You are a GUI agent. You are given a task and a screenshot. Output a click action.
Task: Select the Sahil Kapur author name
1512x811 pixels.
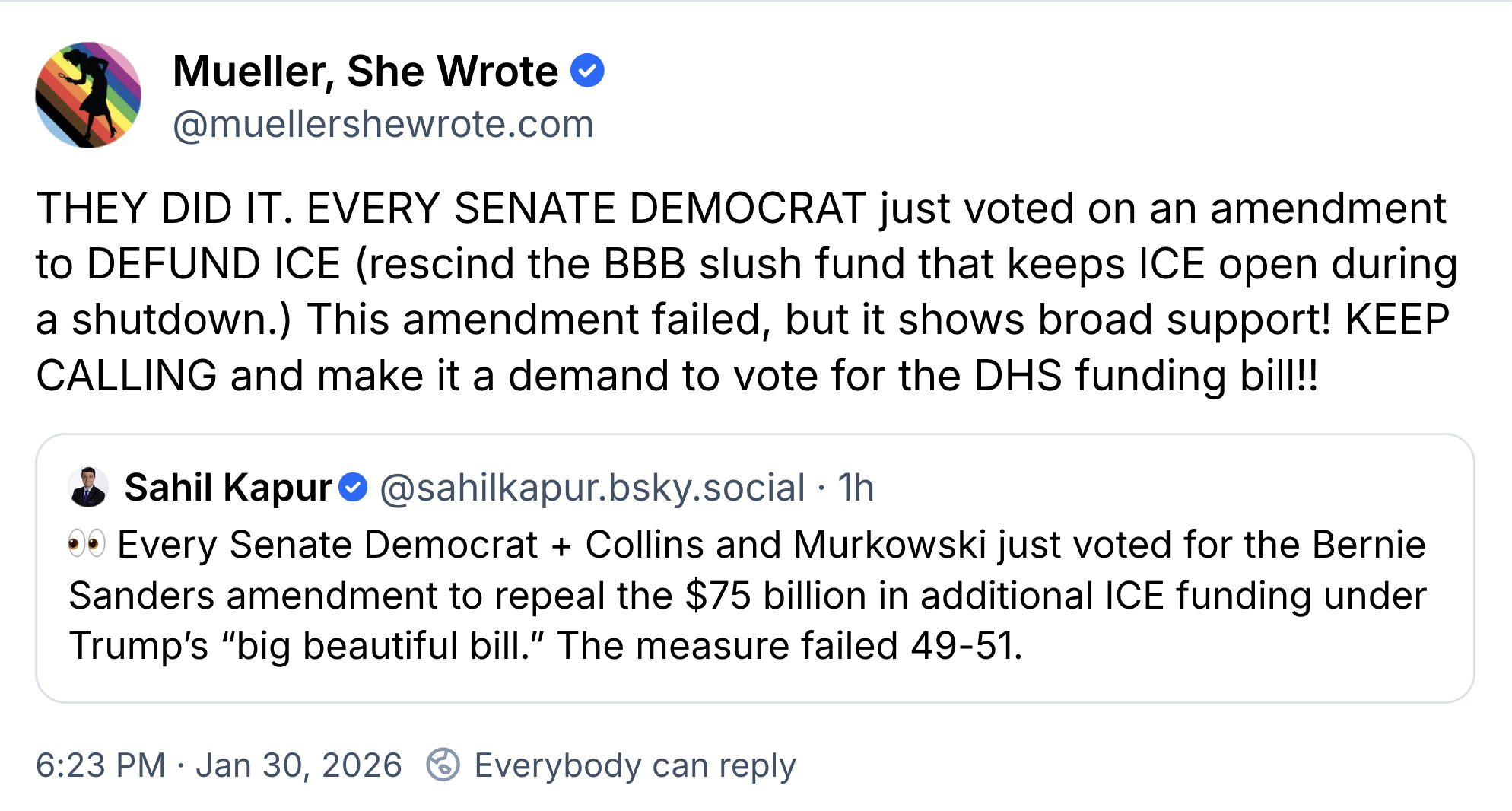coord(228,487)
